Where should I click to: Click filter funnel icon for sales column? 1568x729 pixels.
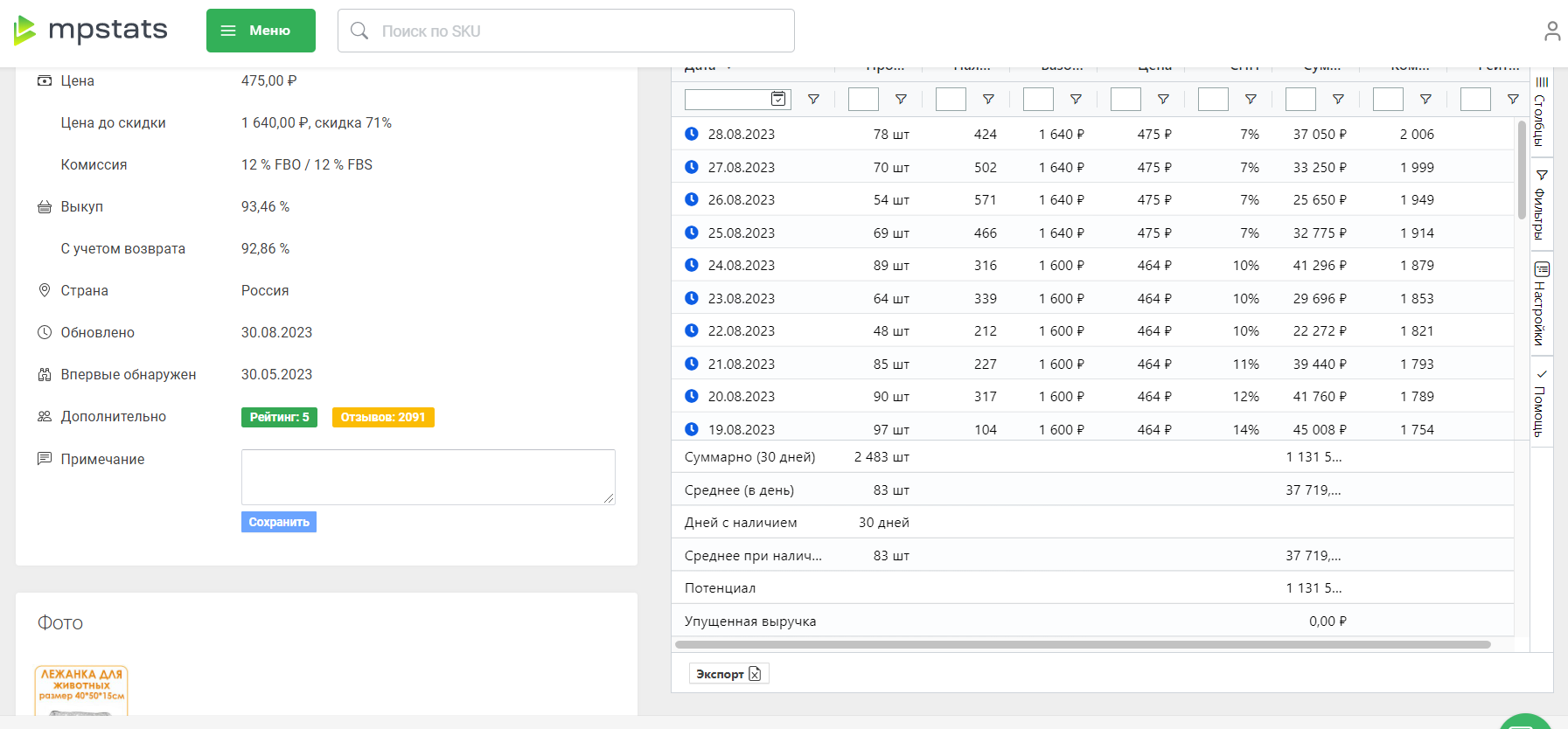pyautogui.click(x=901, y=100)
